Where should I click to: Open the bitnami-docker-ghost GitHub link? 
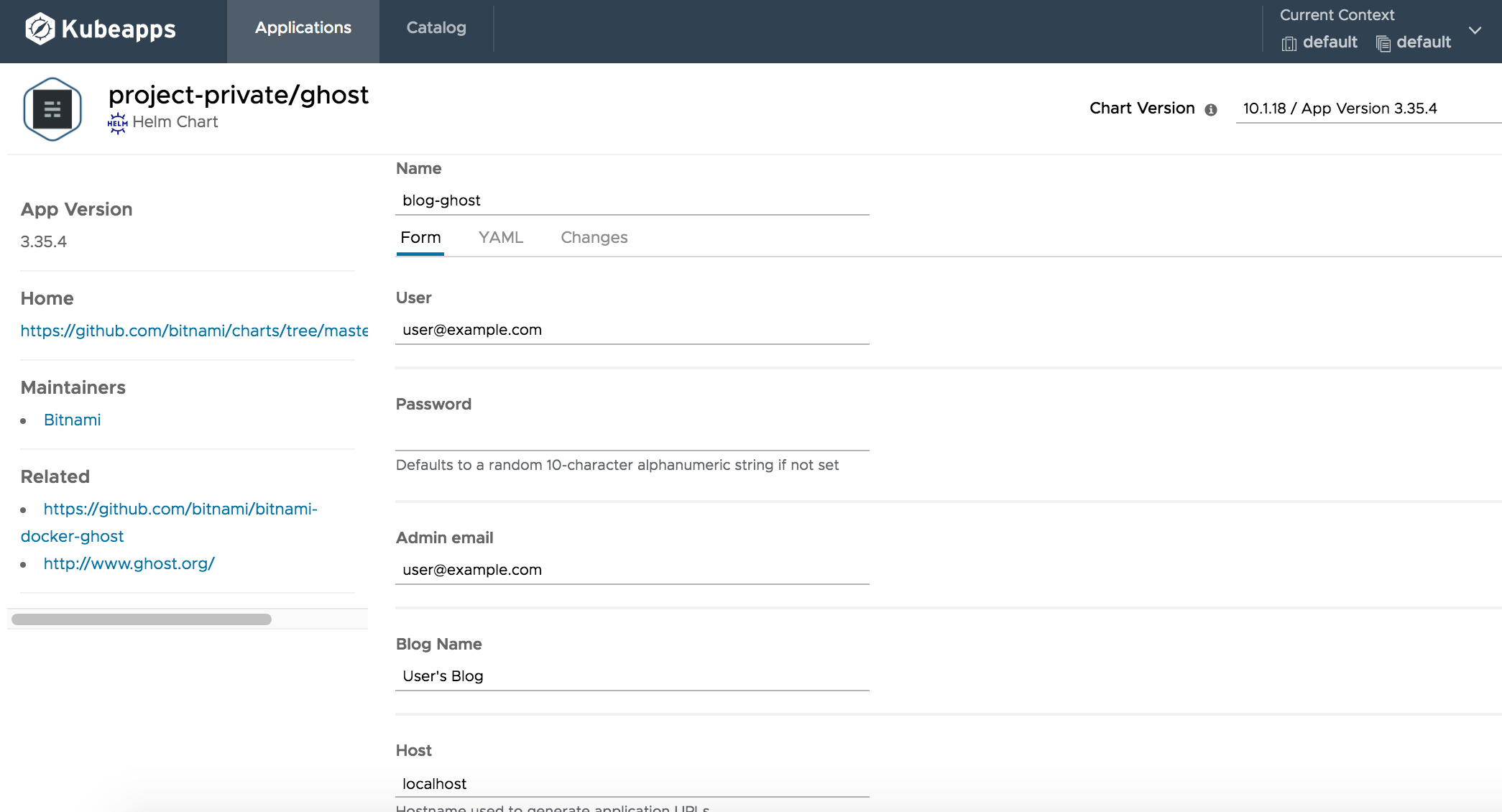(x=180, y=509)
